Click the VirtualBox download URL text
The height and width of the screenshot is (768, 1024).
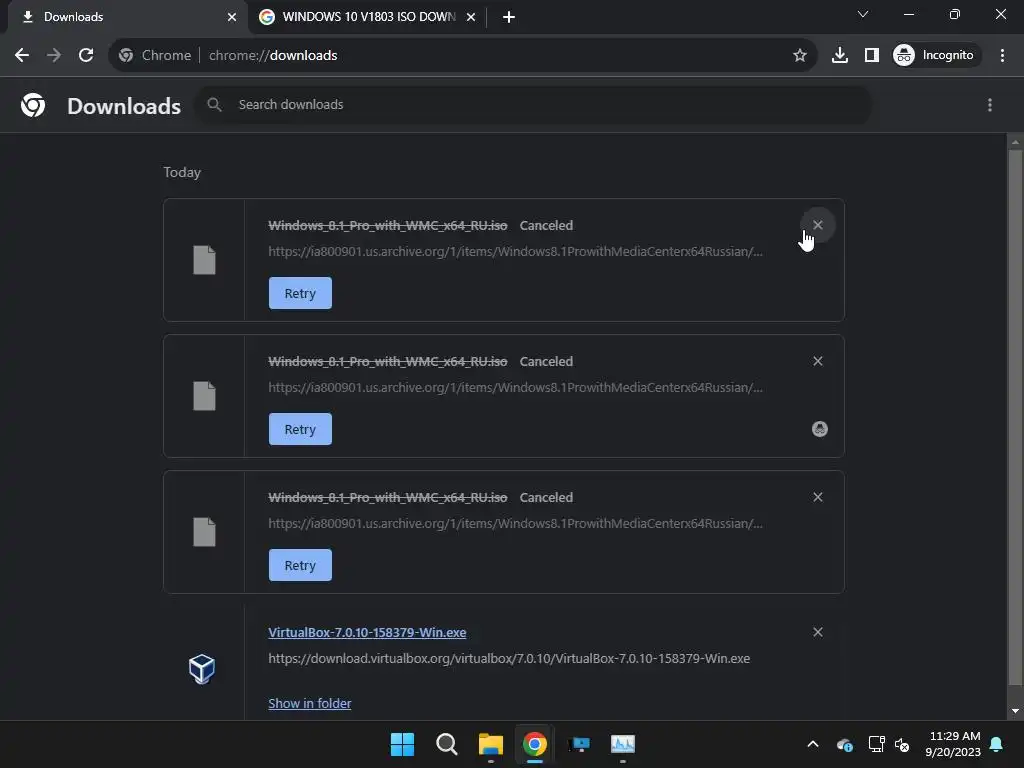509,658
